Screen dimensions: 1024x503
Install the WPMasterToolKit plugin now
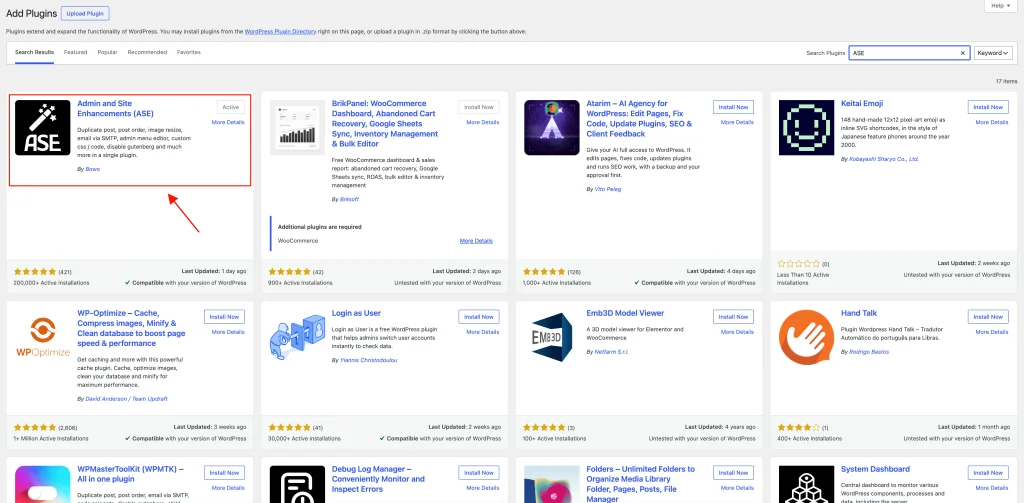click(224, 472)
